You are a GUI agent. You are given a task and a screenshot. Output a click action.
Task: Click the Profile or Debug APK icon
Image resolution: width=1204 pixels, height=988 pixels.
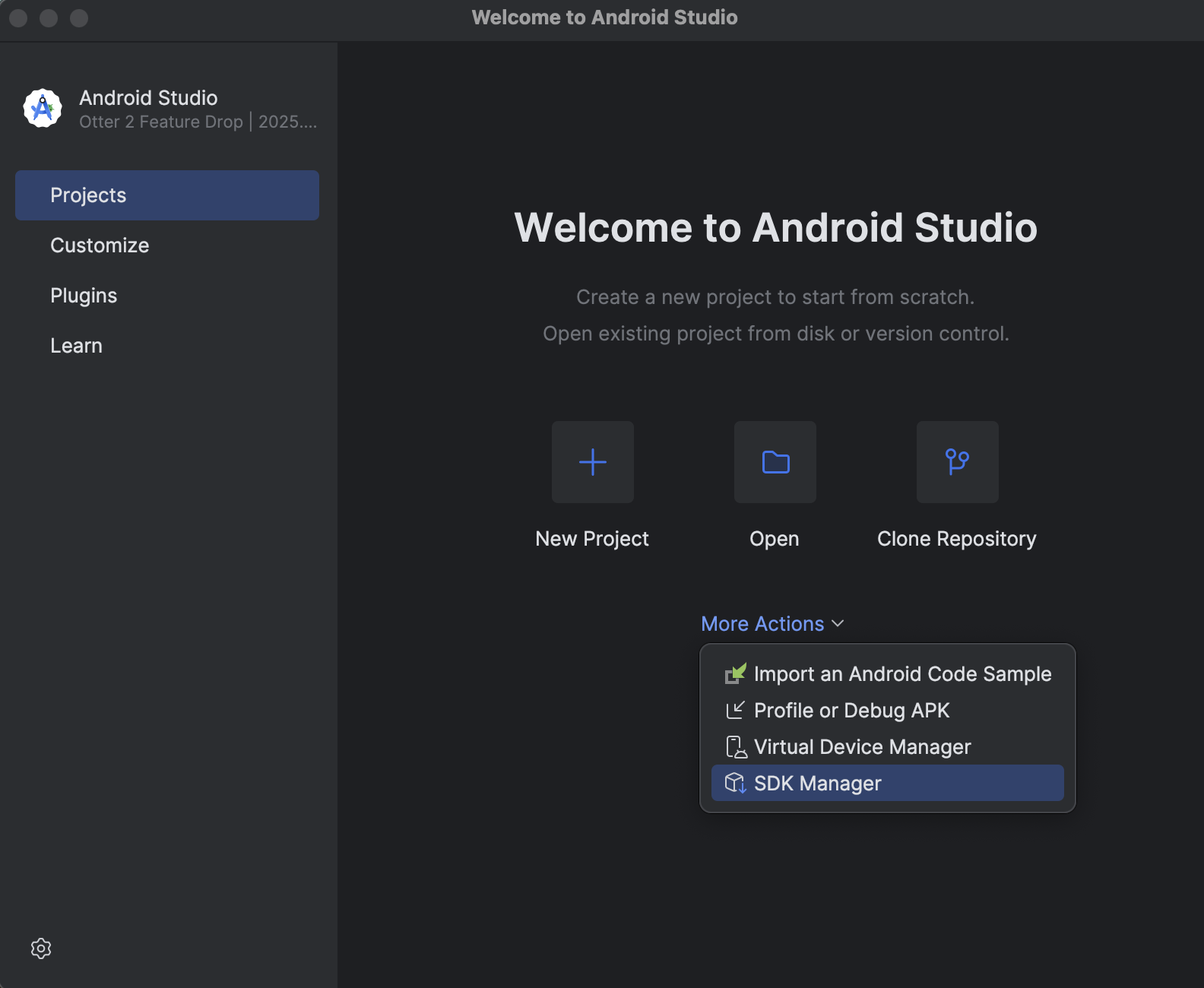735,711
